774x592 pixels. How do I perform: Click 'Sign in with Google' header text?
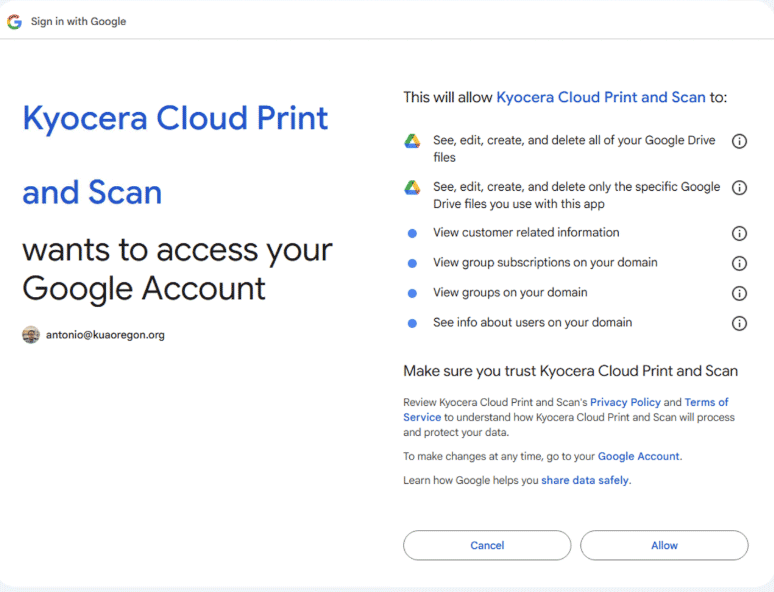[x=78, y=21]
